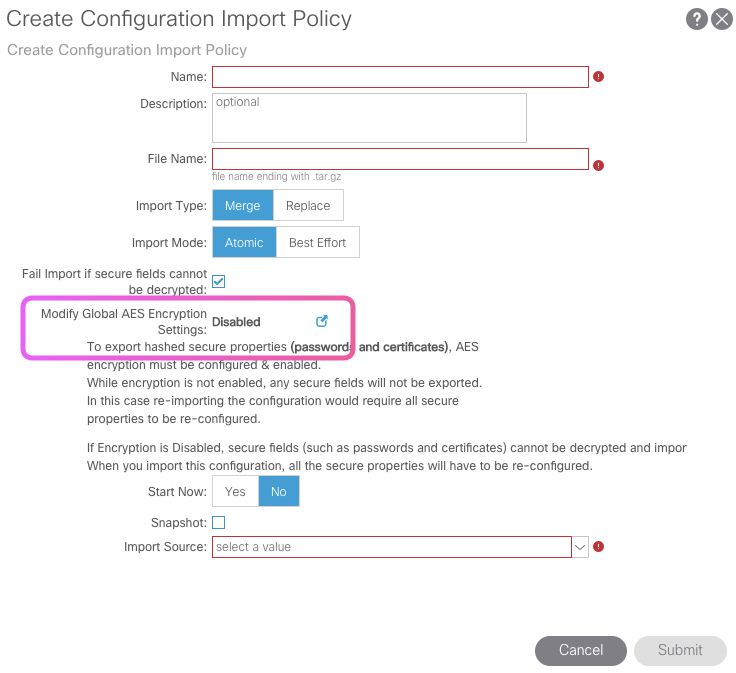The width and height of the screenshot is (736, 673).
Task: Set Import Type to Replace
Action: point(308,205)
